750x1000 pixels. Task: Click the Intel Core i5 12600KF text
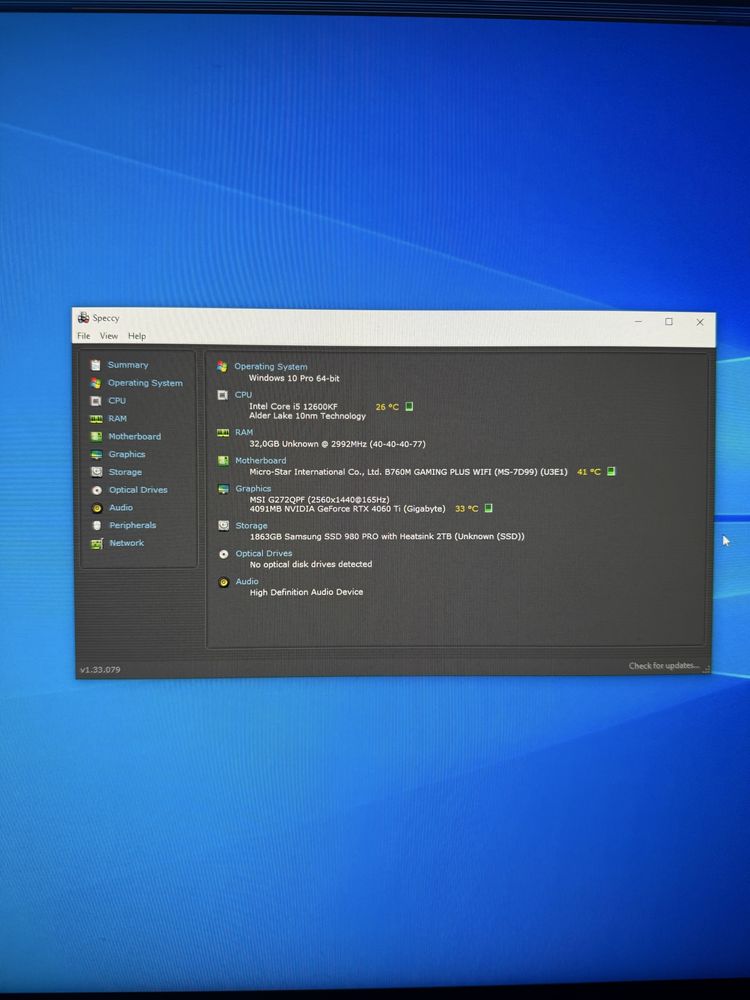[293, 406]
